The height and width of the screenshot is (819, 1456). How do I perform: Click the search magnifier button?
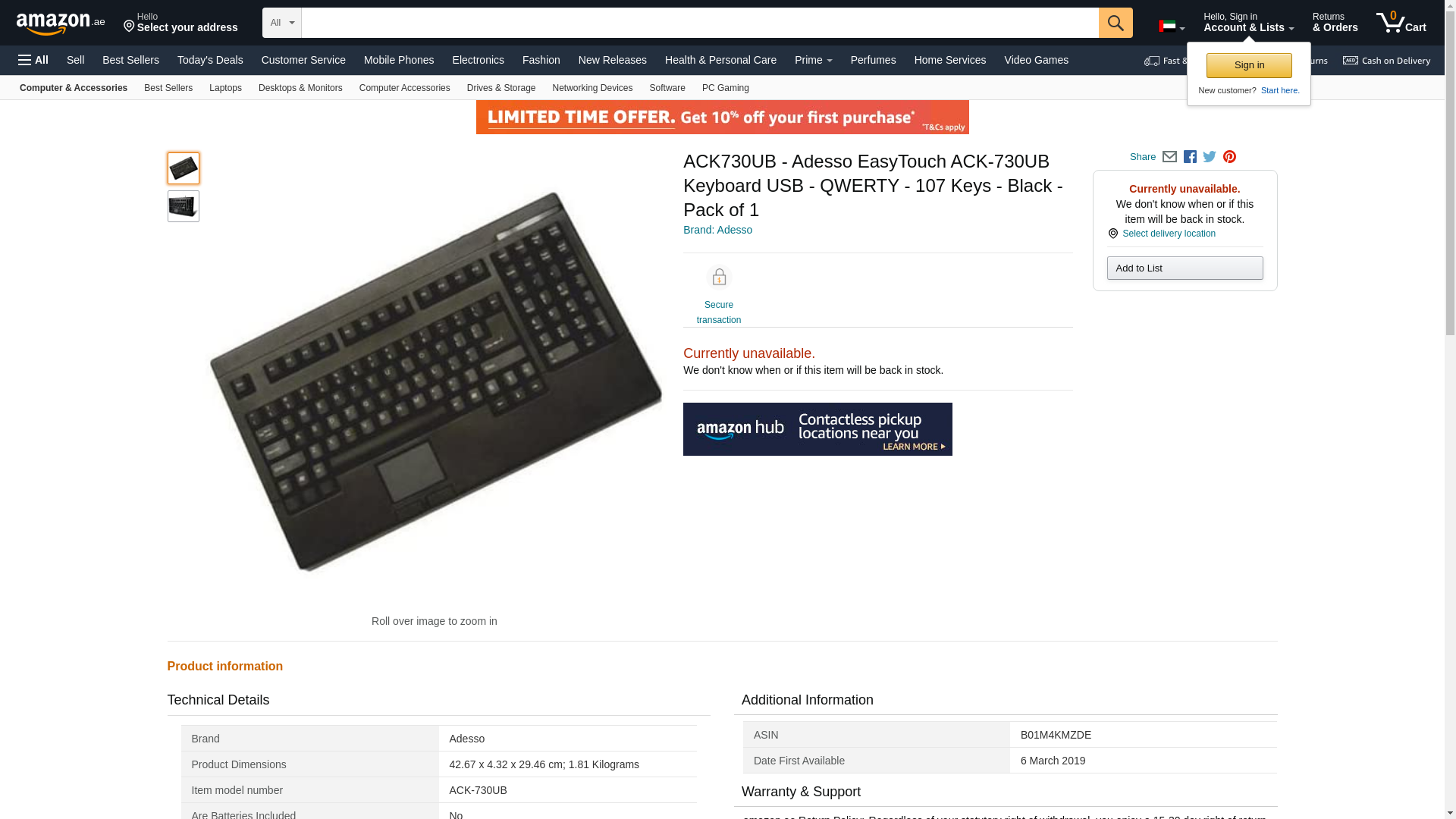click(1115, 23)
